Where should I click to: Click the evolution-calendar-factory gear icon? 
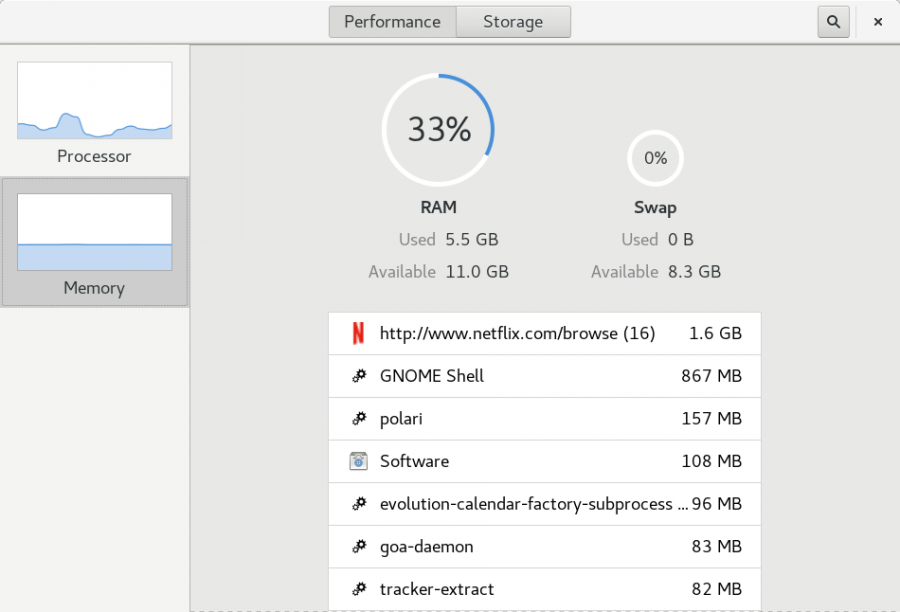(x=357, y=504)
